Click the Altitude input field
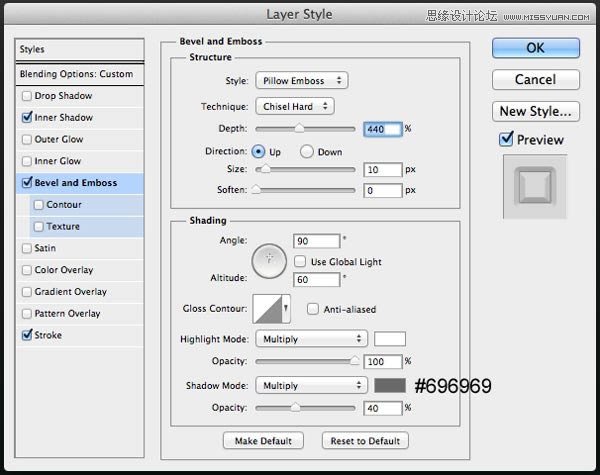The height and width of the screenshot is (475, 600). 316,279
